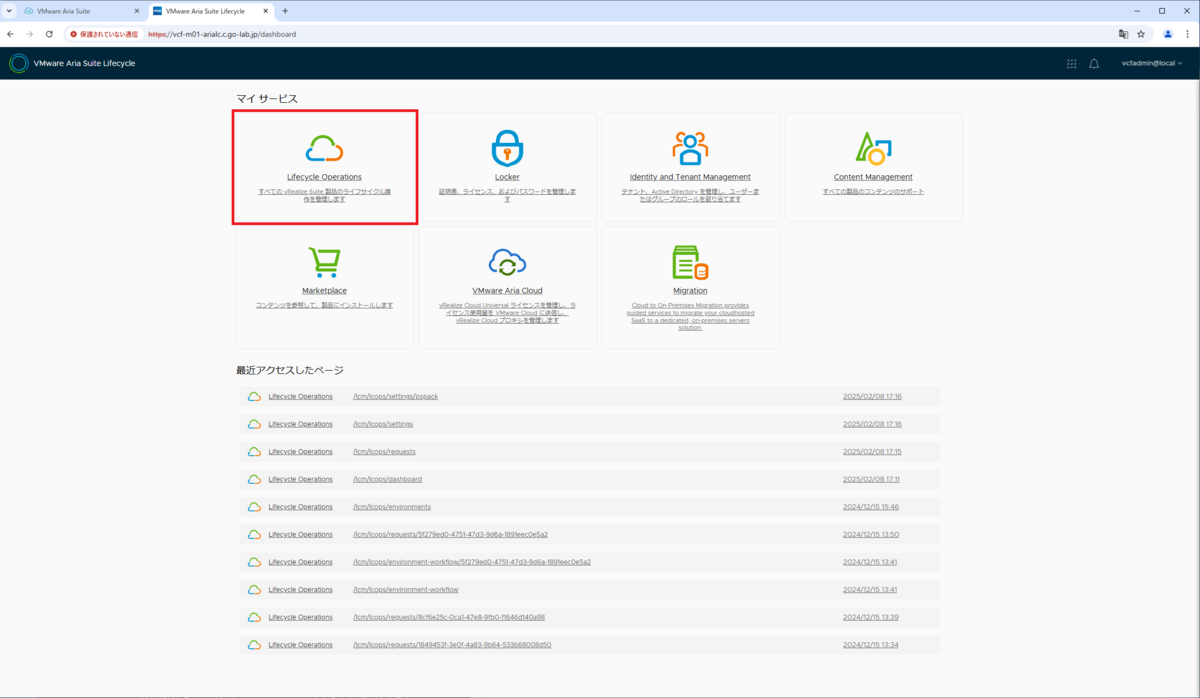
Task: Open the Migration title link
Action: (x=690, y=291)
